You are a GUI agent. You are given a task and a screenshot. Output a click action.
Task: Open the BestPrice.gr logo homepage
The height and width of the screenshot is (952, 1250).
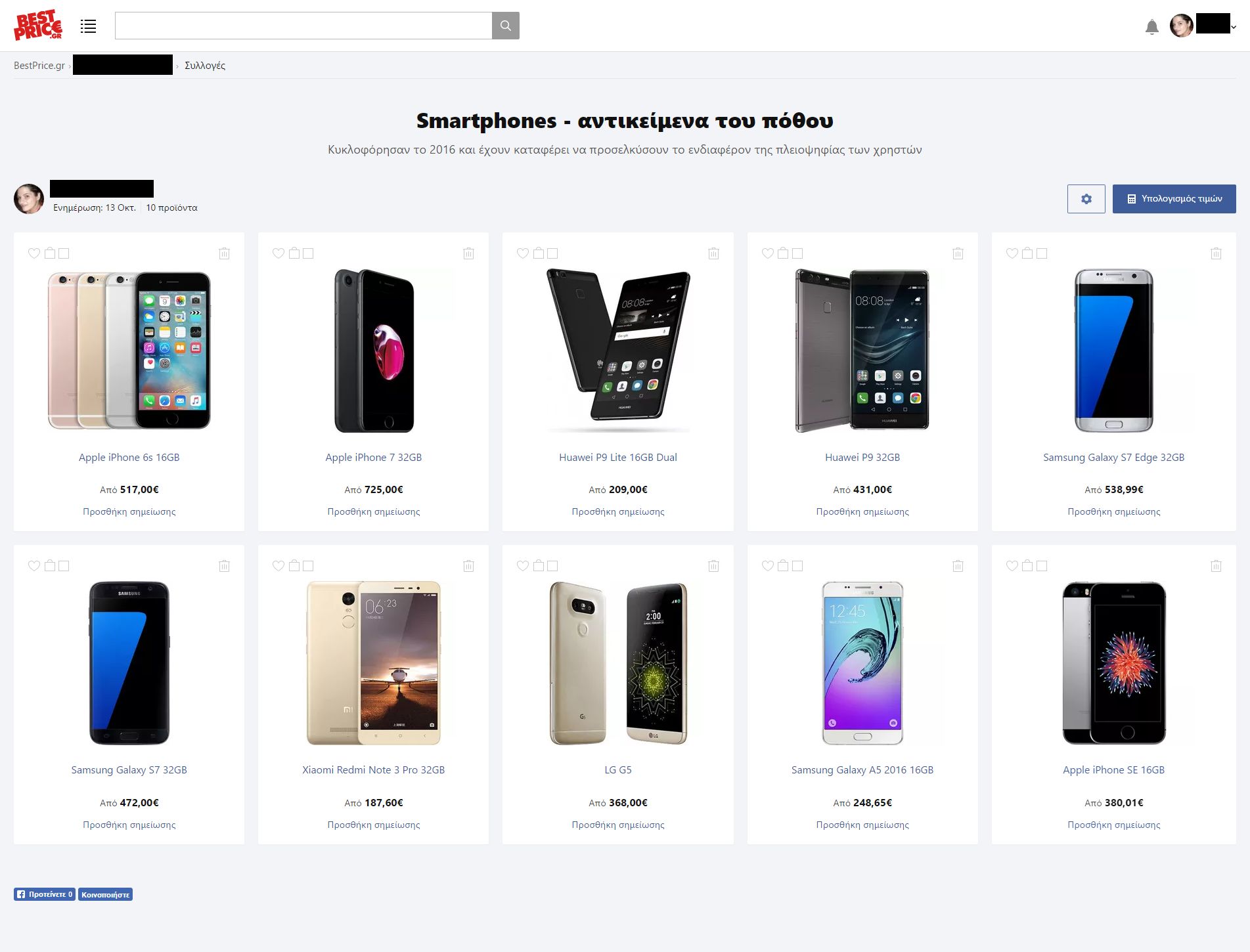[x=38, y=25]
